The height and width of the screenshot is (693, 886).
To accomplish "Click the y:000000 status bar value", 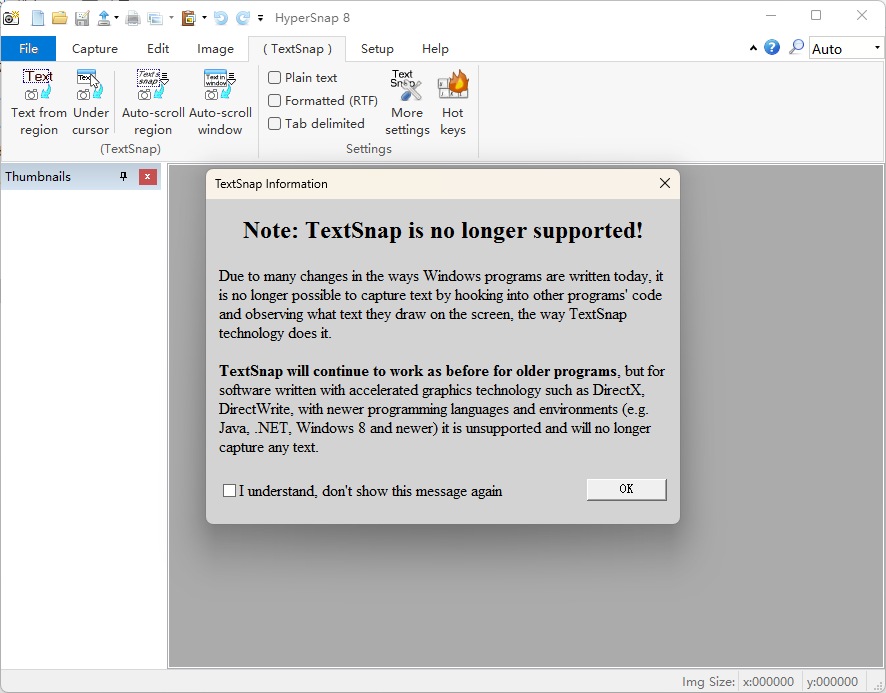I will pos(832,682).
